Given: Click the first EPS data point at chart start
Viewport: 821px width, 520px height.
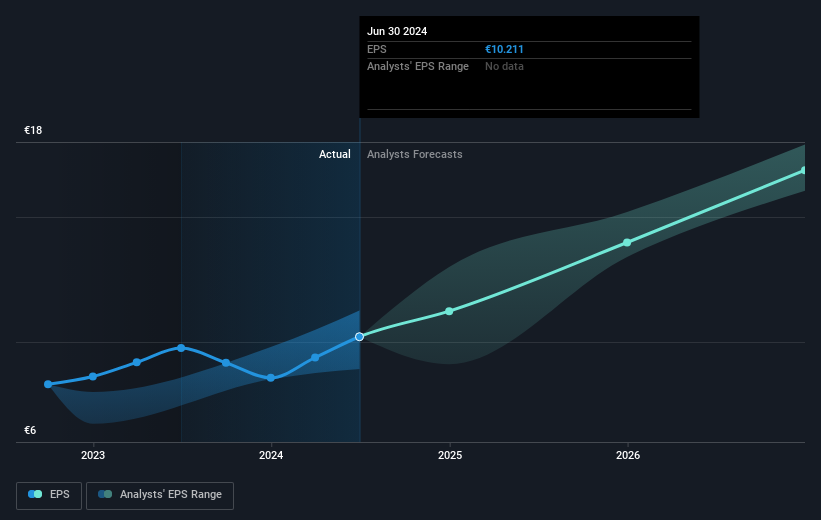Looking at the screenshot, I should [x=48, y=384].
